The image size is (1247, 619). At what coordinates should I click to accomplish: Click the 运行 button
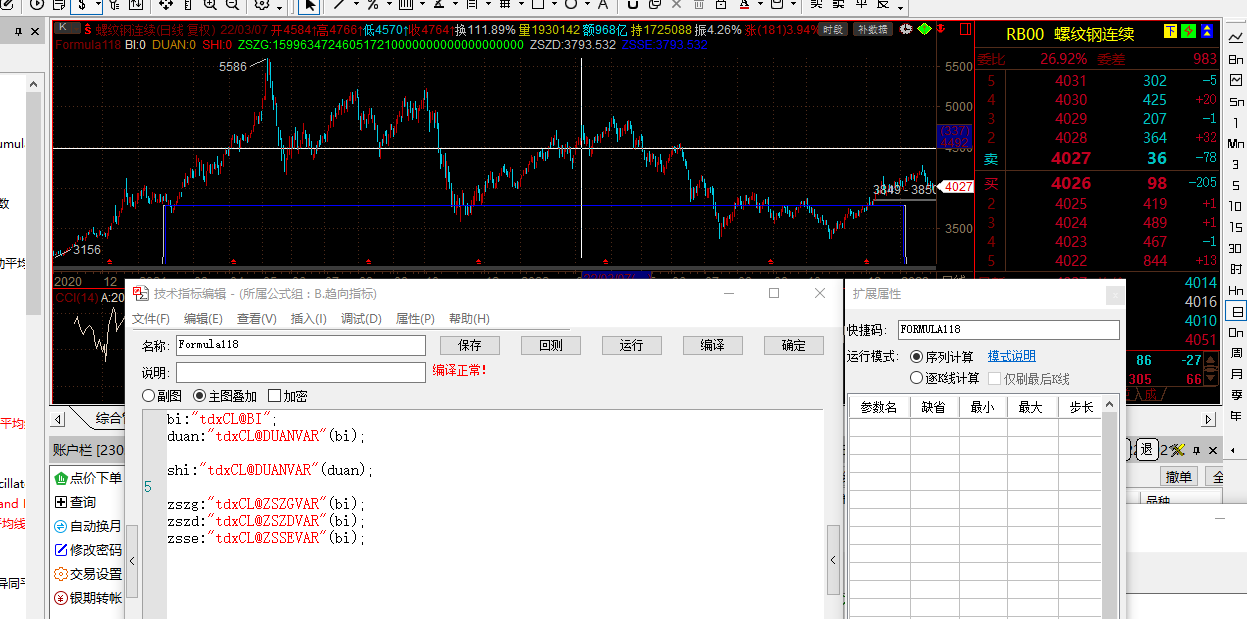click(632, 345)
